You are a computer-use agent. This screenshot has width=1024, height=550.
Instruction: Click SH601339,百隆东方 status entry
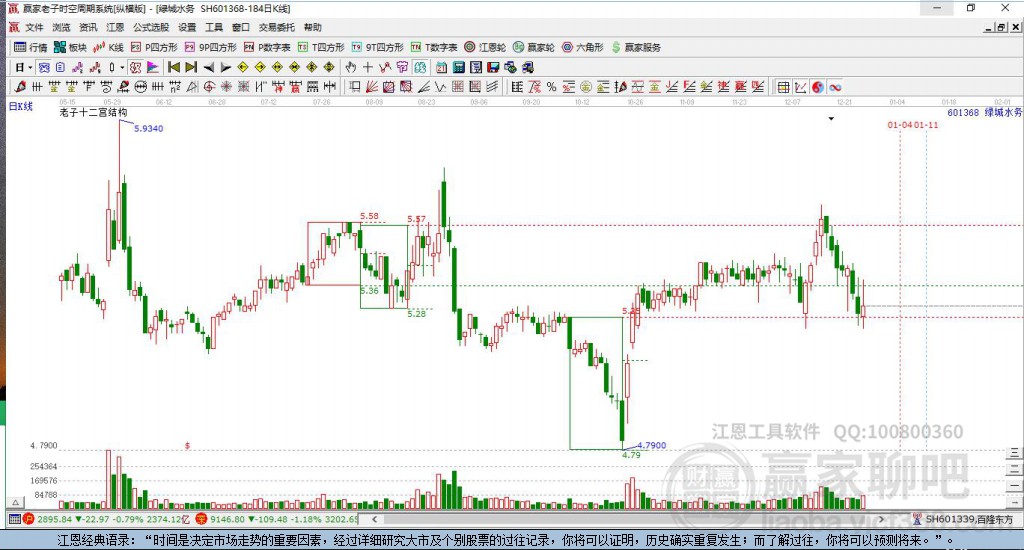[969, 519]
